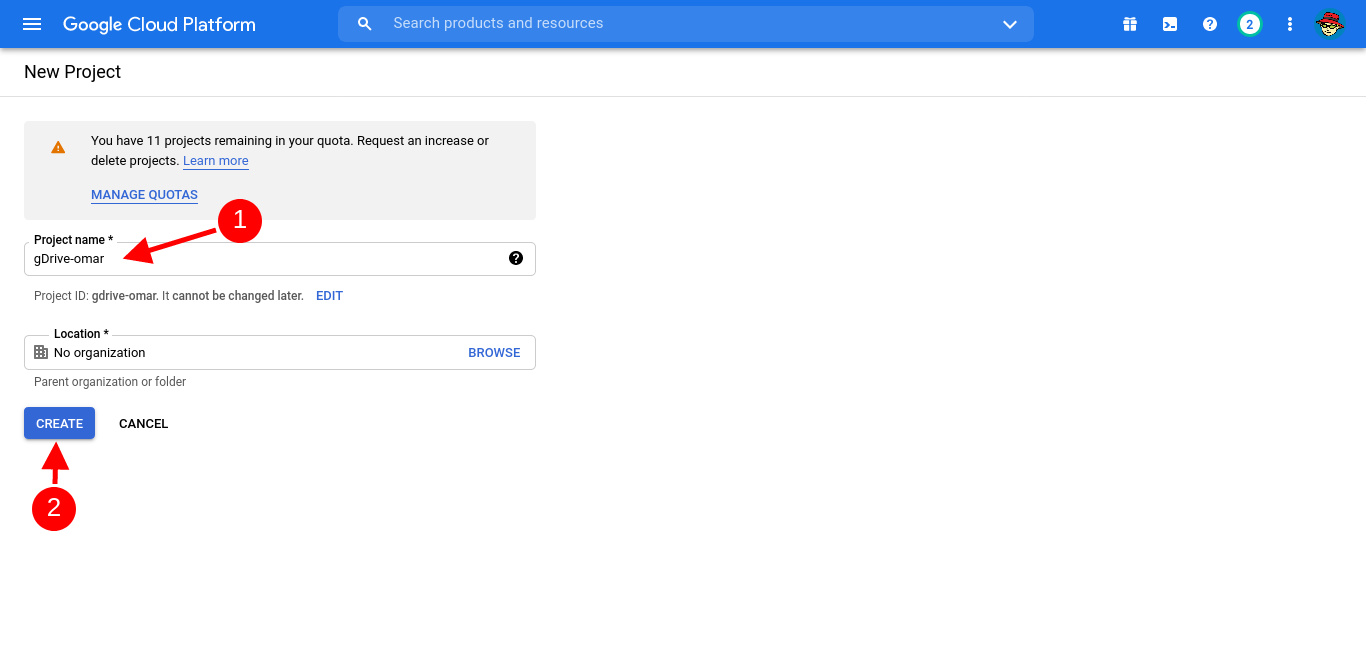Edit the project ID via EDIT
The height and width of the screenshot is (669, 1366).
click(x=329, y=296)
